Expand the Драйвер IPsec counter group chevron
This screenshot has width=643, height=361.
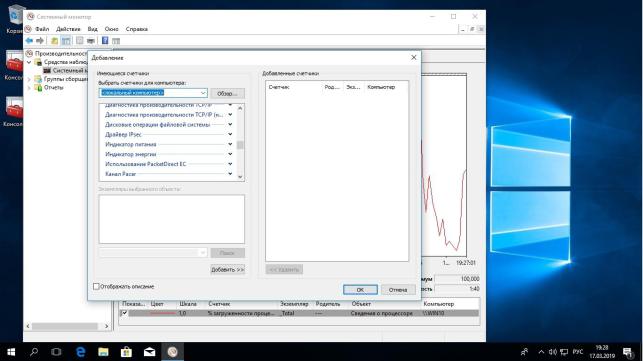click(230, 134)
